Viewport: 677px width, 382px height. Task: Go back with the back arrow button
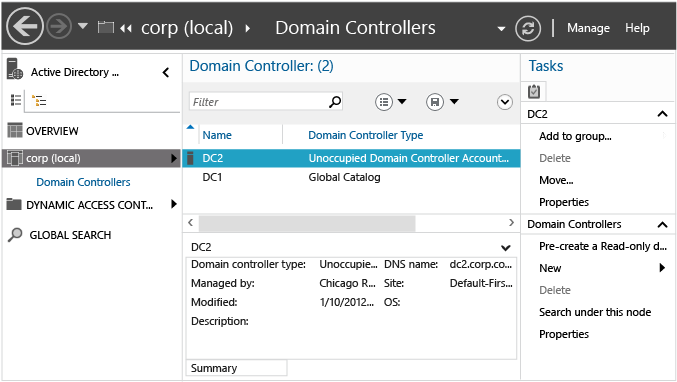tap(25, 27)
